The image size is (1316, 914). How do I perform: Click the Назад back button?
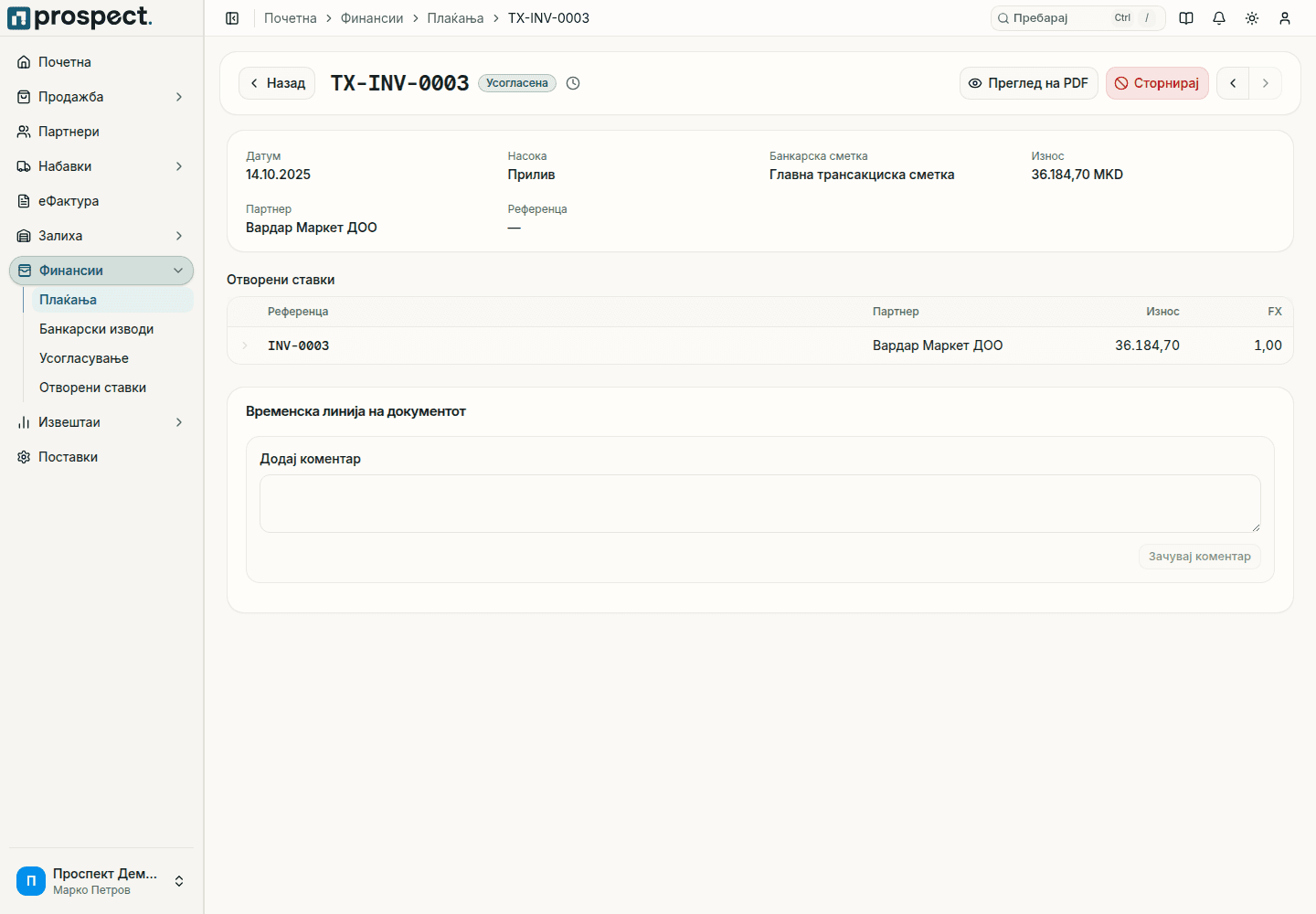(277, 83)
